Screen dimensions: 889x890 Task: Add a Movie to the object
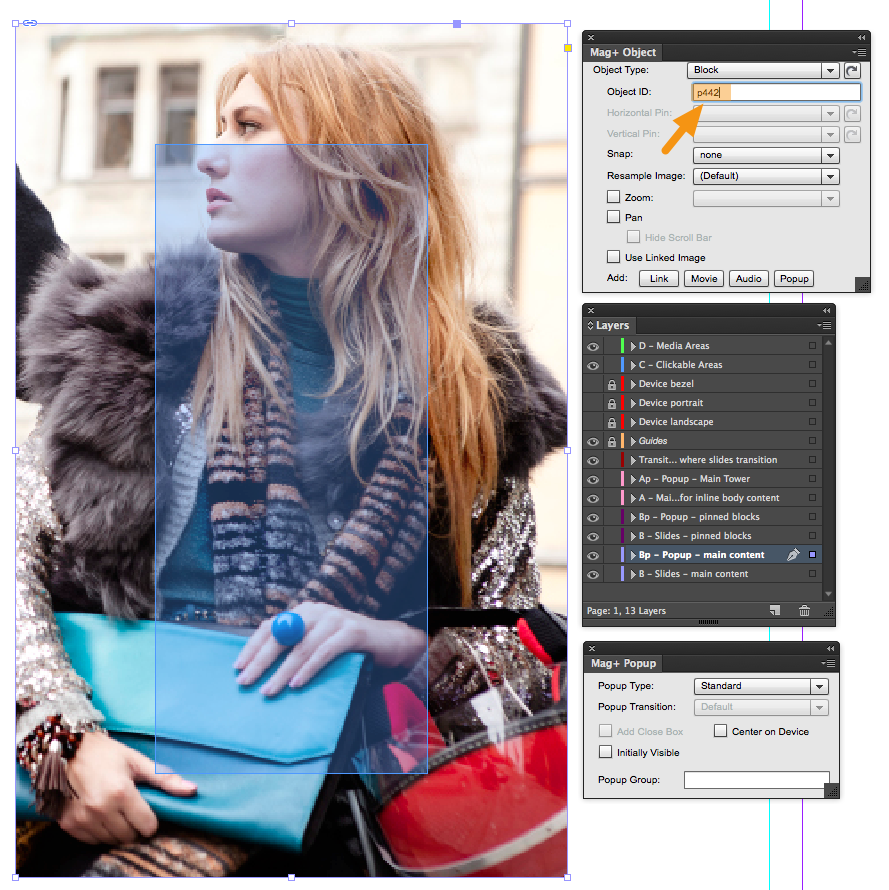tap(704, 279)
